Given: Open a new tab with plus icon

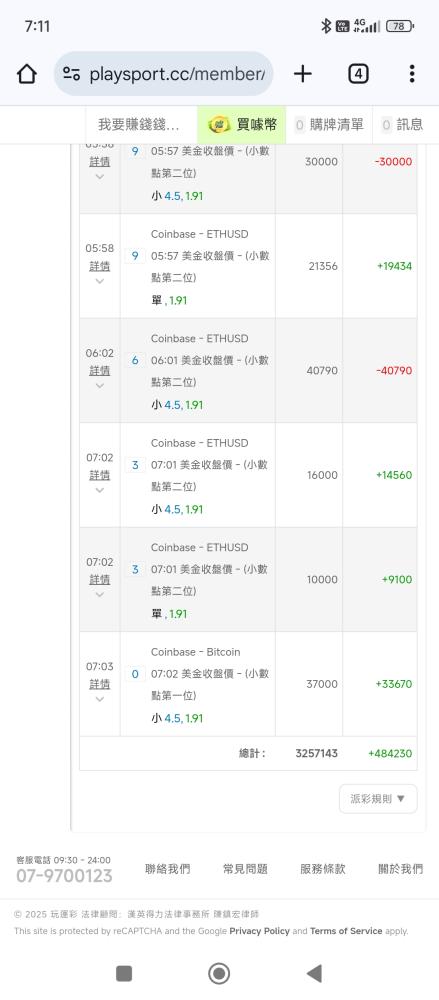Looking at the screenshot, I should pyautogui.click(x=302, y=74).
